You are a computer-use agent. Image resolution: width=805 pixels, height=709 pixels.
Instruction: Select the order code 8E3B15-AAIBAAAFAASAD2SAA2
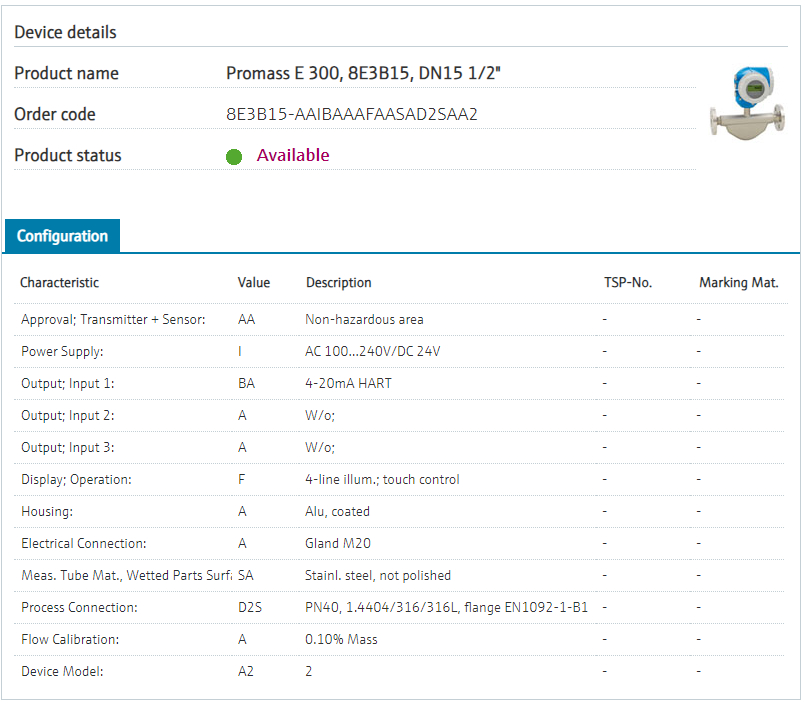click(352, 114)
